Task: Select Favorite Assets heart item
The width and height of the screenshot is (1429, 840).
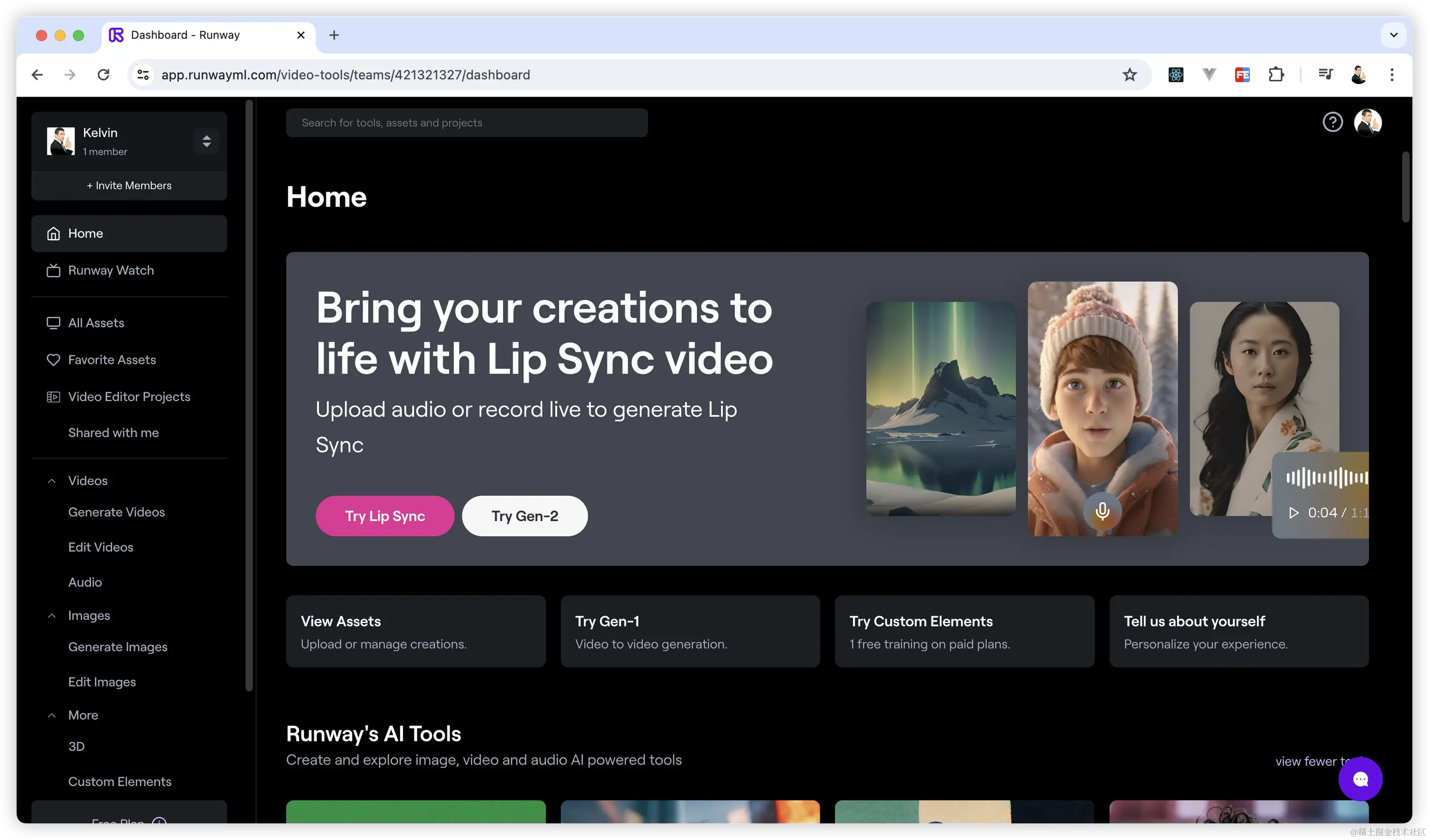Action: [x=112, y=360]
